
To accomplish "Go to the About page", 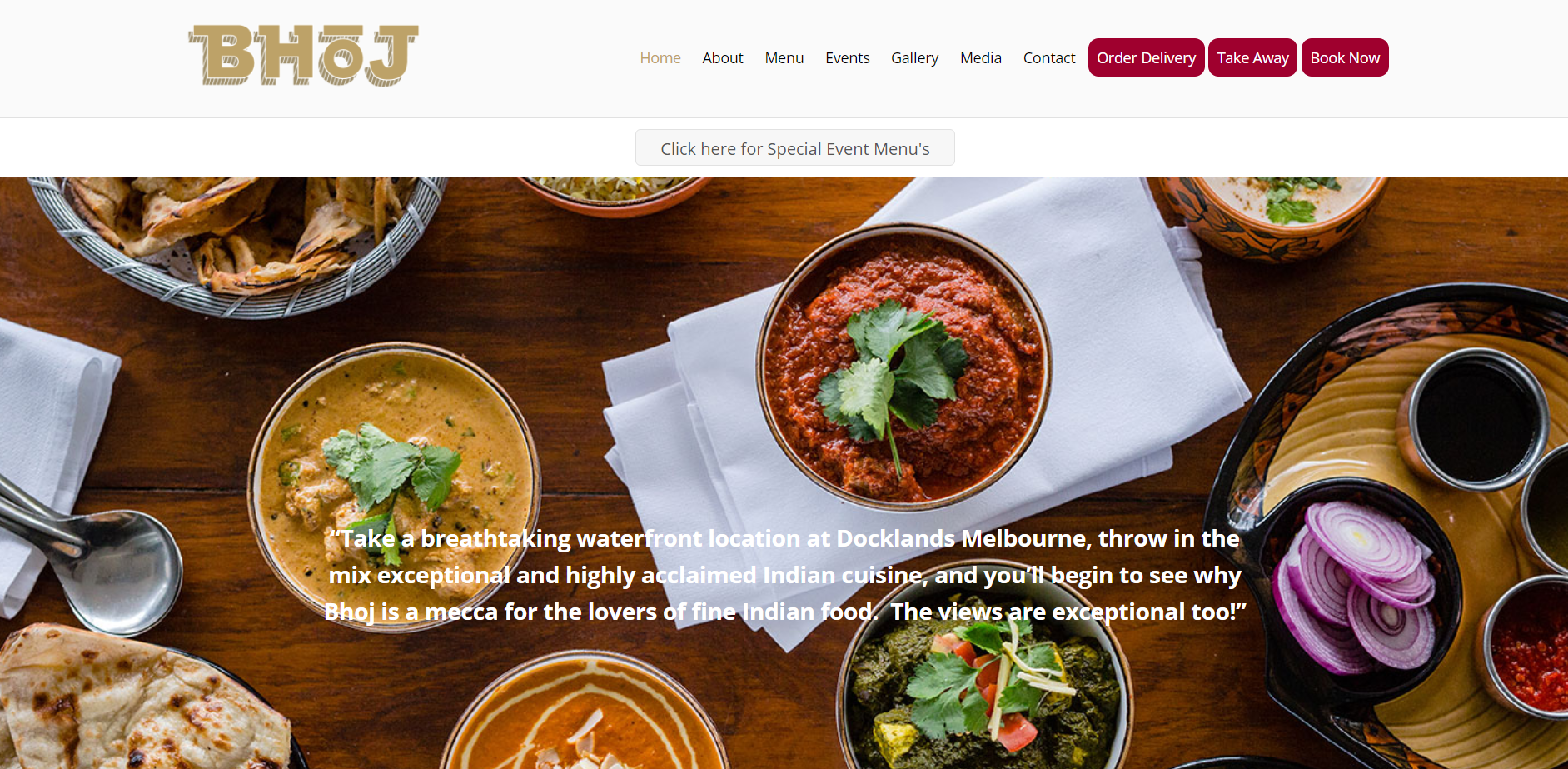I will 723,57.
